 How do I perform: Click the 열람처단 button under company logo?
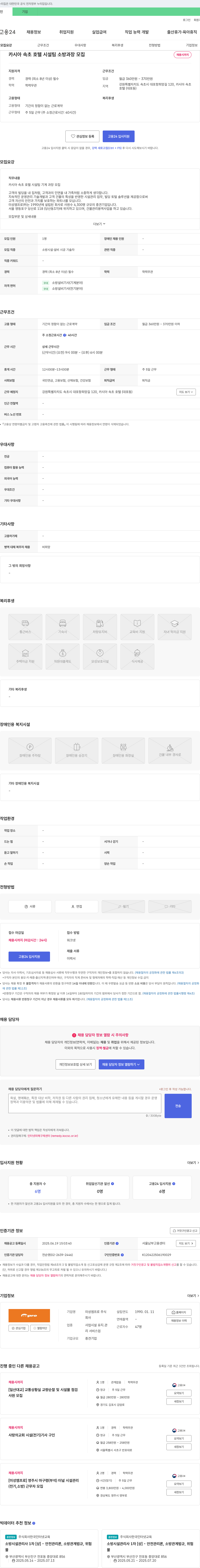pos(40,1328)
